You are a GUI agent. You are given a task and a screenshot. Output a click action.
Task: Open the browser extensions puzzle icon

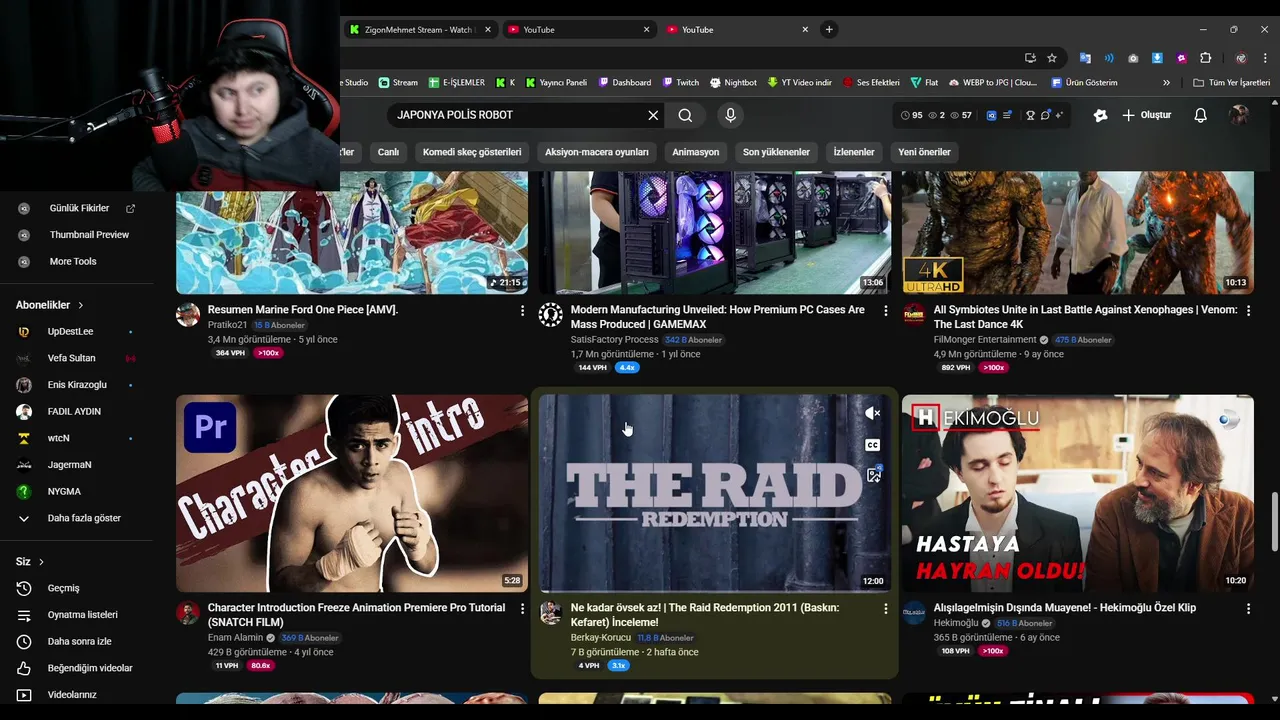(x=1205, y=58)
